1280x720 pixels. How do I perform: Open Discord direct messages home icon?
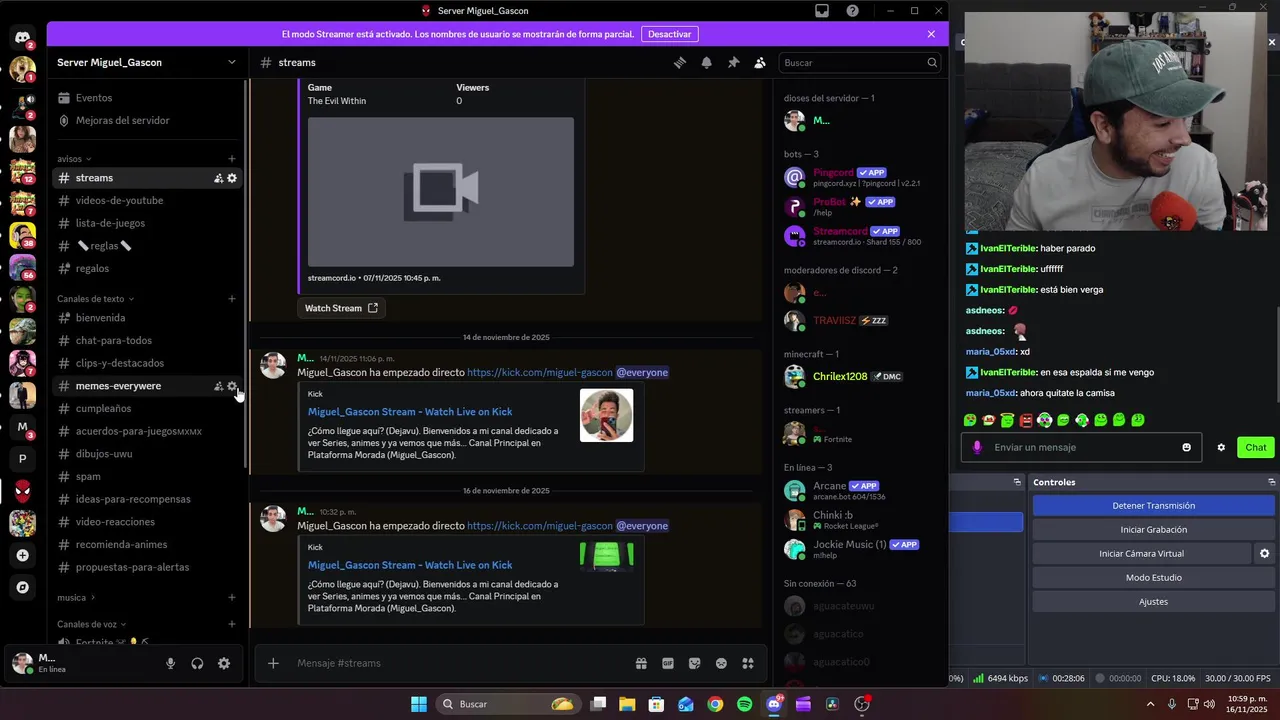tap(22, 38)
